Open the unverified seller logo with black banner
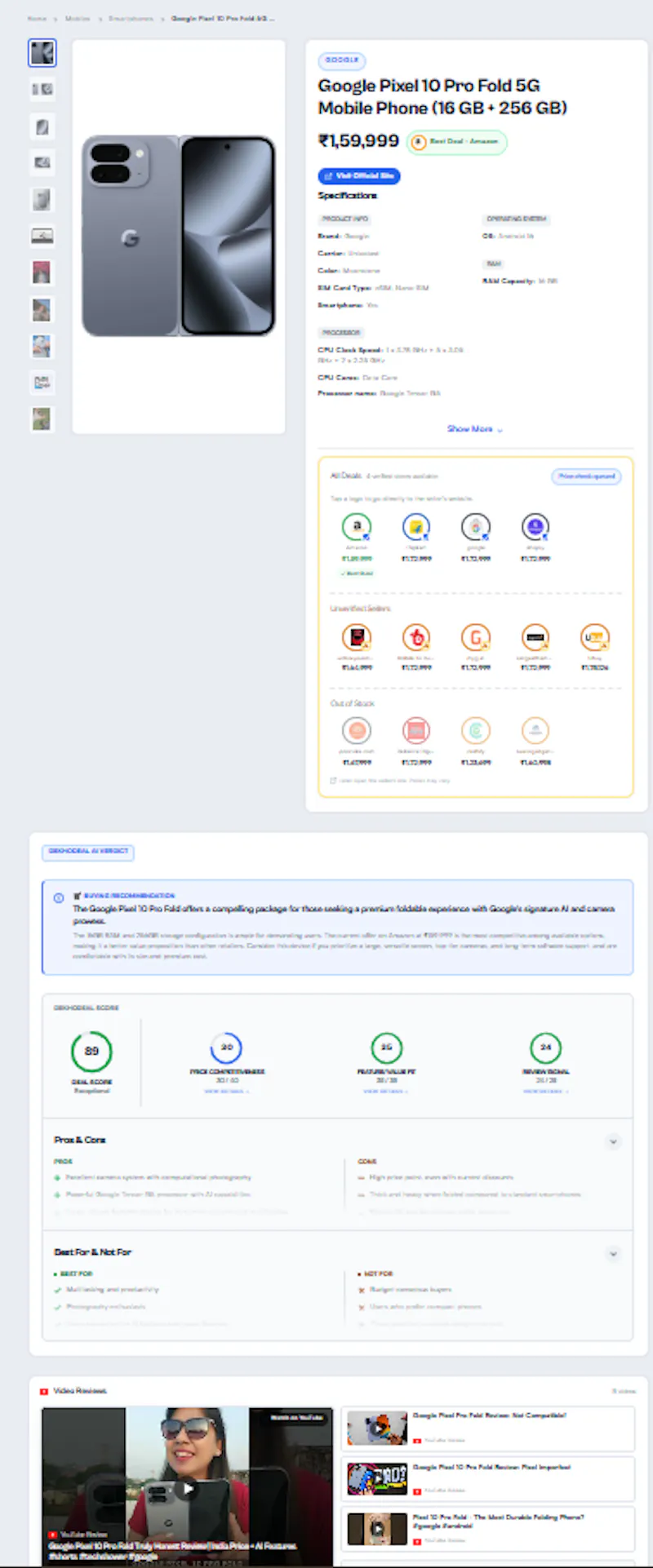This screenshot has height=1568, width=653. (x=535, y=637)
